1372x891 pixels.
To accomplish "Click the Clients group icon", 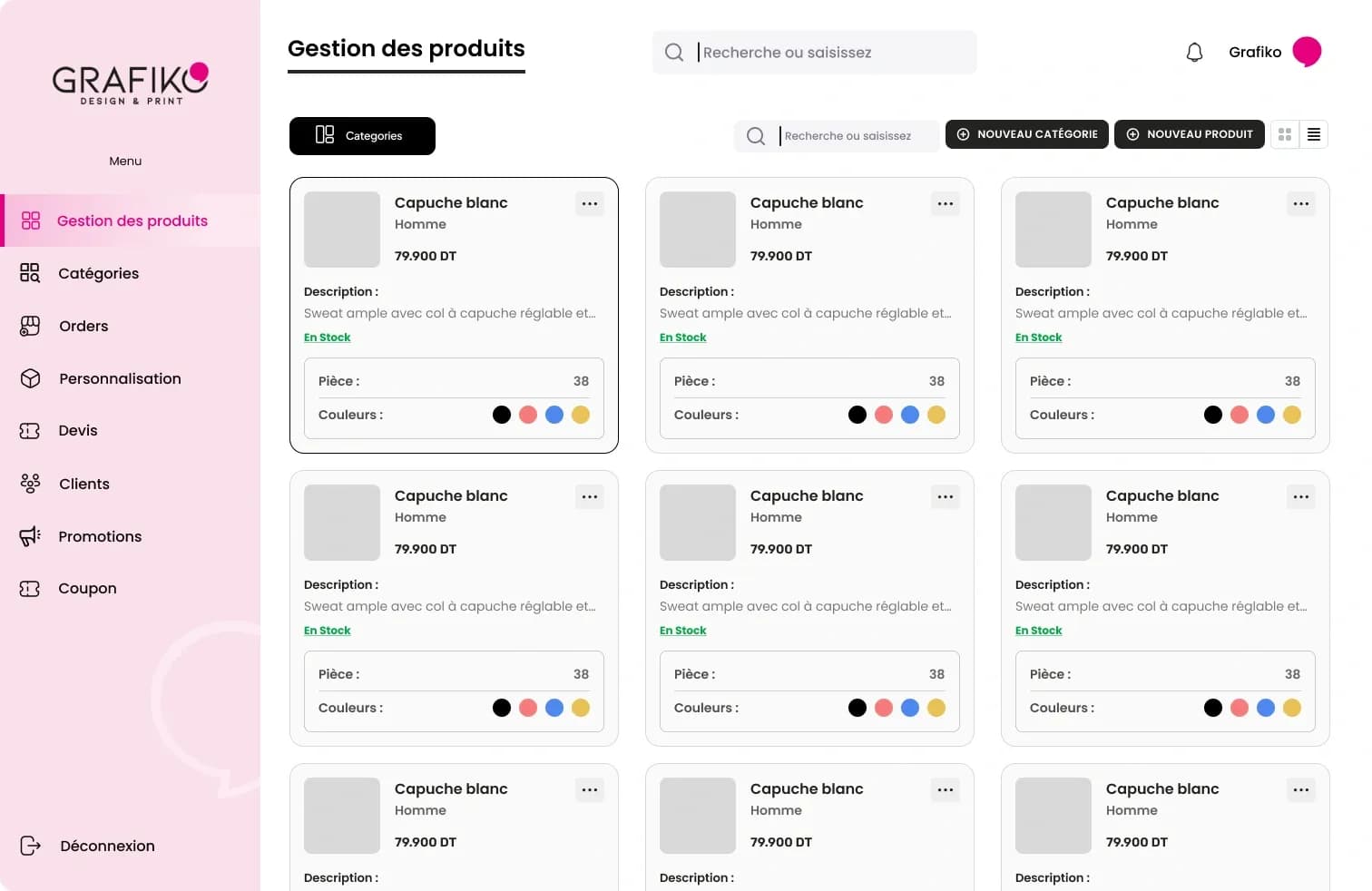I will point(30,484).
